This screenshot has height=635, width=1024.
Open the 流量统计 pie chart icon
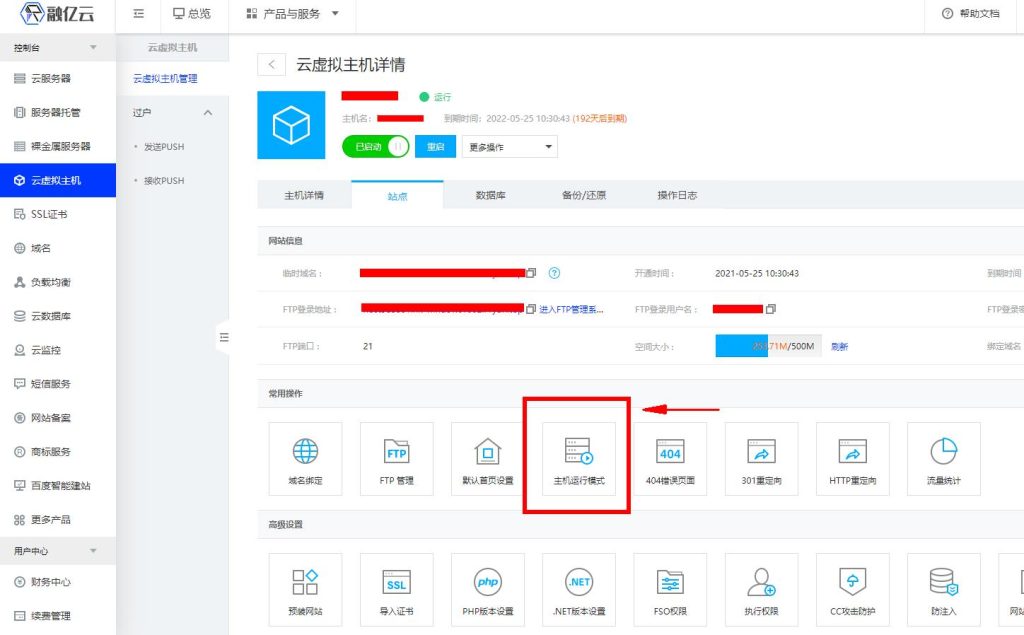(x=943, y=452)
